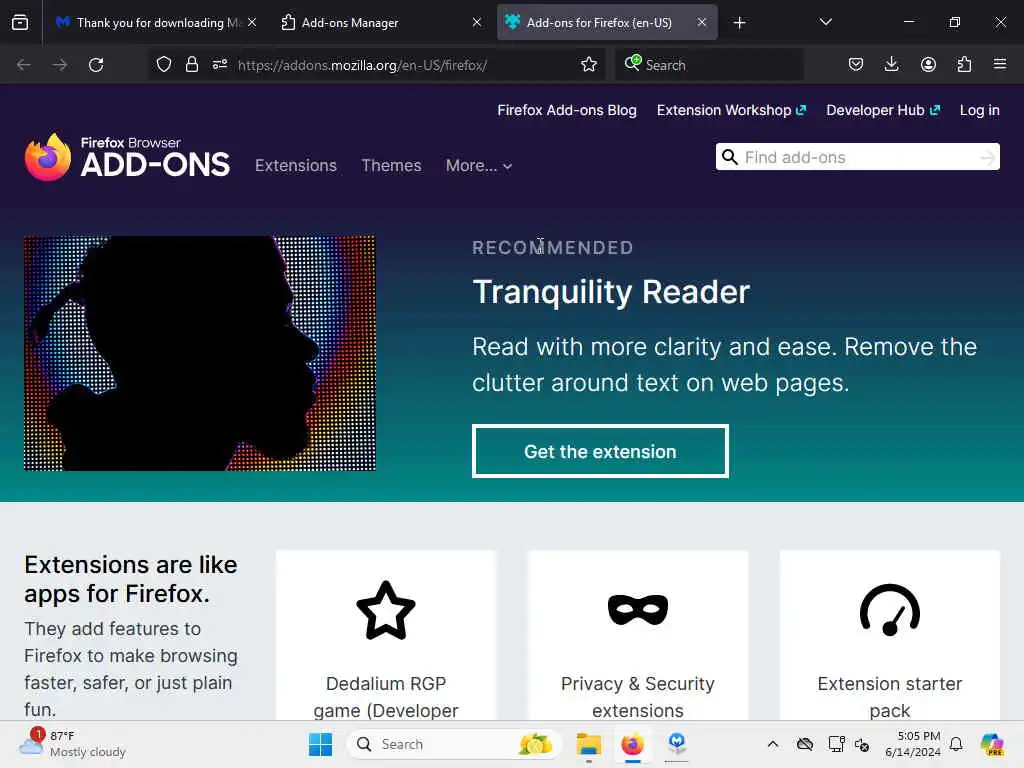Open site permissions icon in address bar

click(x=219, y=64)
